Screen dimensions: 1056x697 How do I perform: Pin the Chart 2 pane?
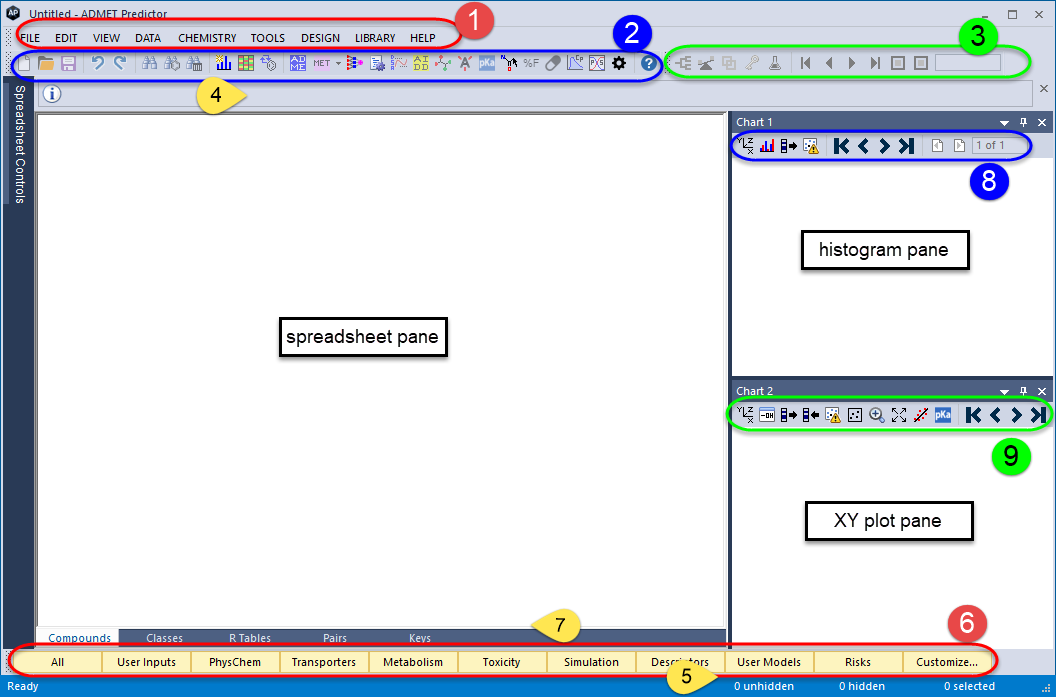click(1024, 391)
